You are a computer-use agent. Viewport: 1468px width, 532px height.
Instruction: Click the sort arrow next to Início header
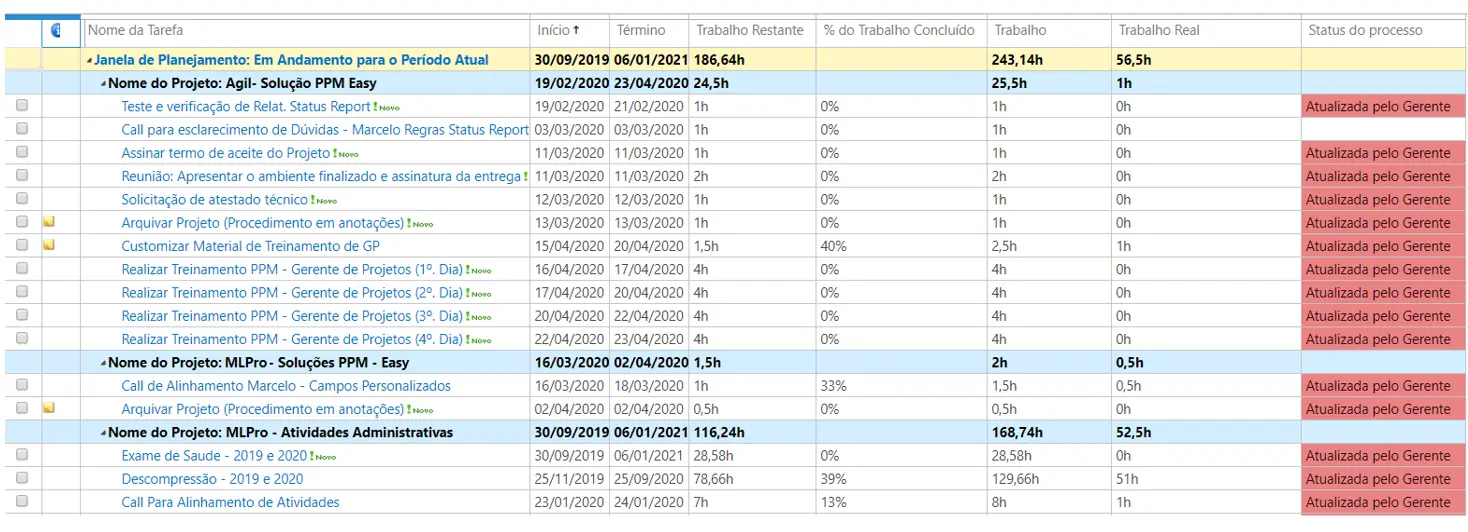[576, 31]
